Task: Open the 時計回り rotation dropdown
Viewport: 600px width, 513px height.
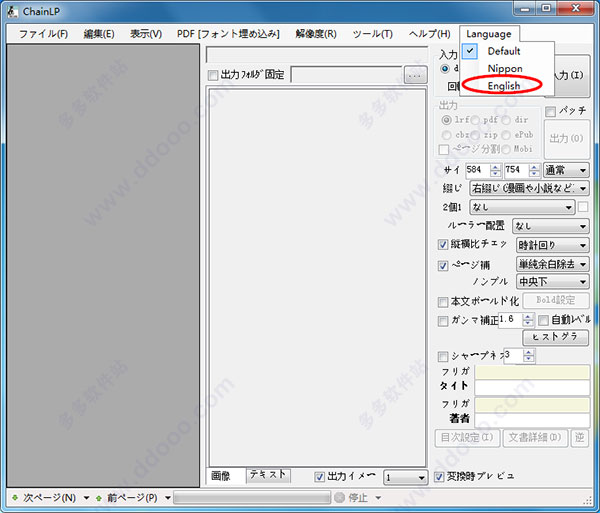Action: tap(553, 245)
